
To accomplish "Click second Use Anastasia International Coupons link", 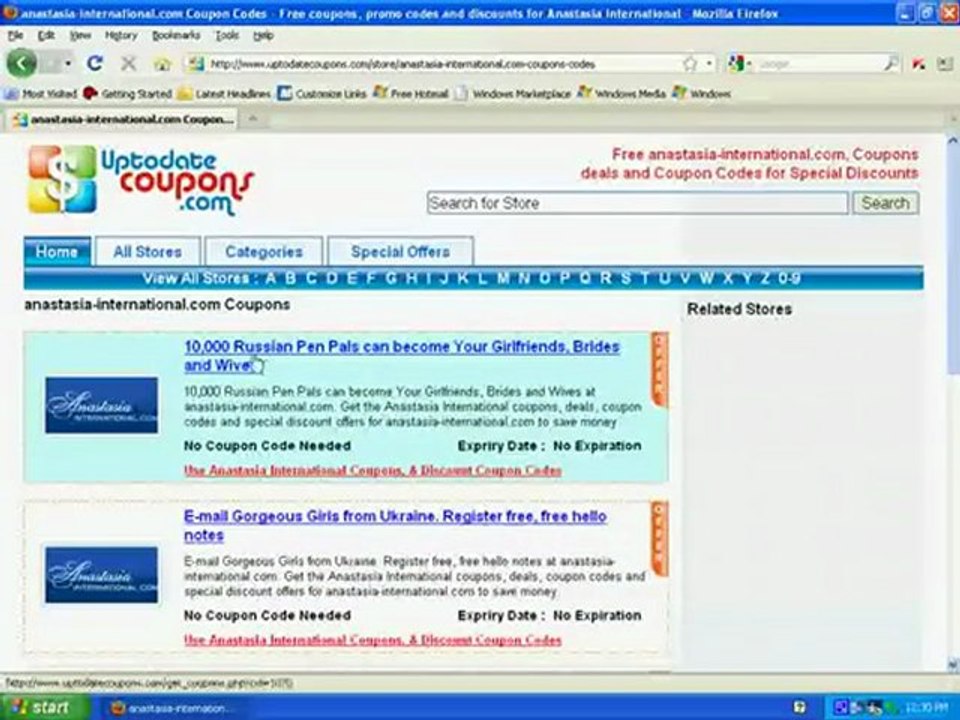I will pyautogui.click(x=373, y=640).
